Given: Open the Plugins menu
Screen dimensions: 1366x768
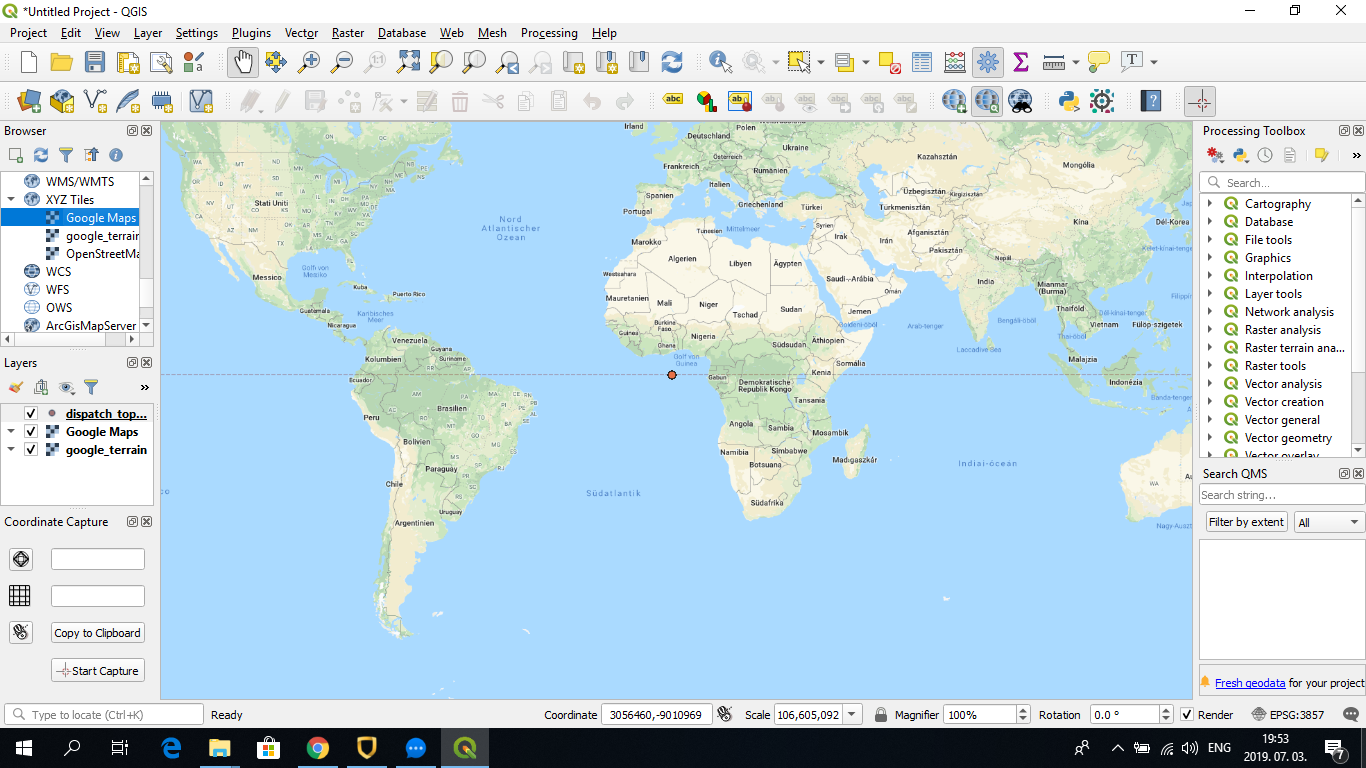Looking at the screenshot, I should pos(251,33).
